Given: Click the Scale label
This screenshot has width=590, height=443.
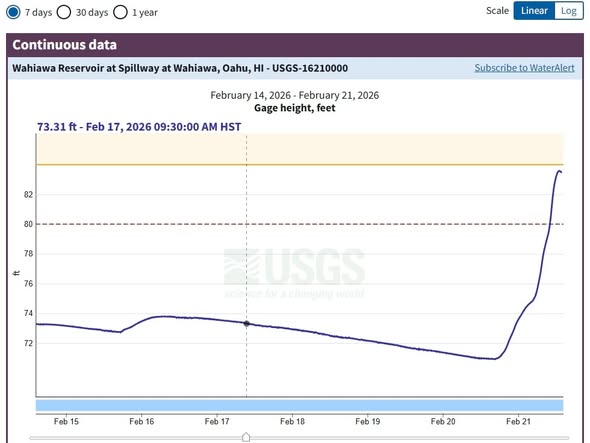Looking at the screenshot, I should (497, 11).
